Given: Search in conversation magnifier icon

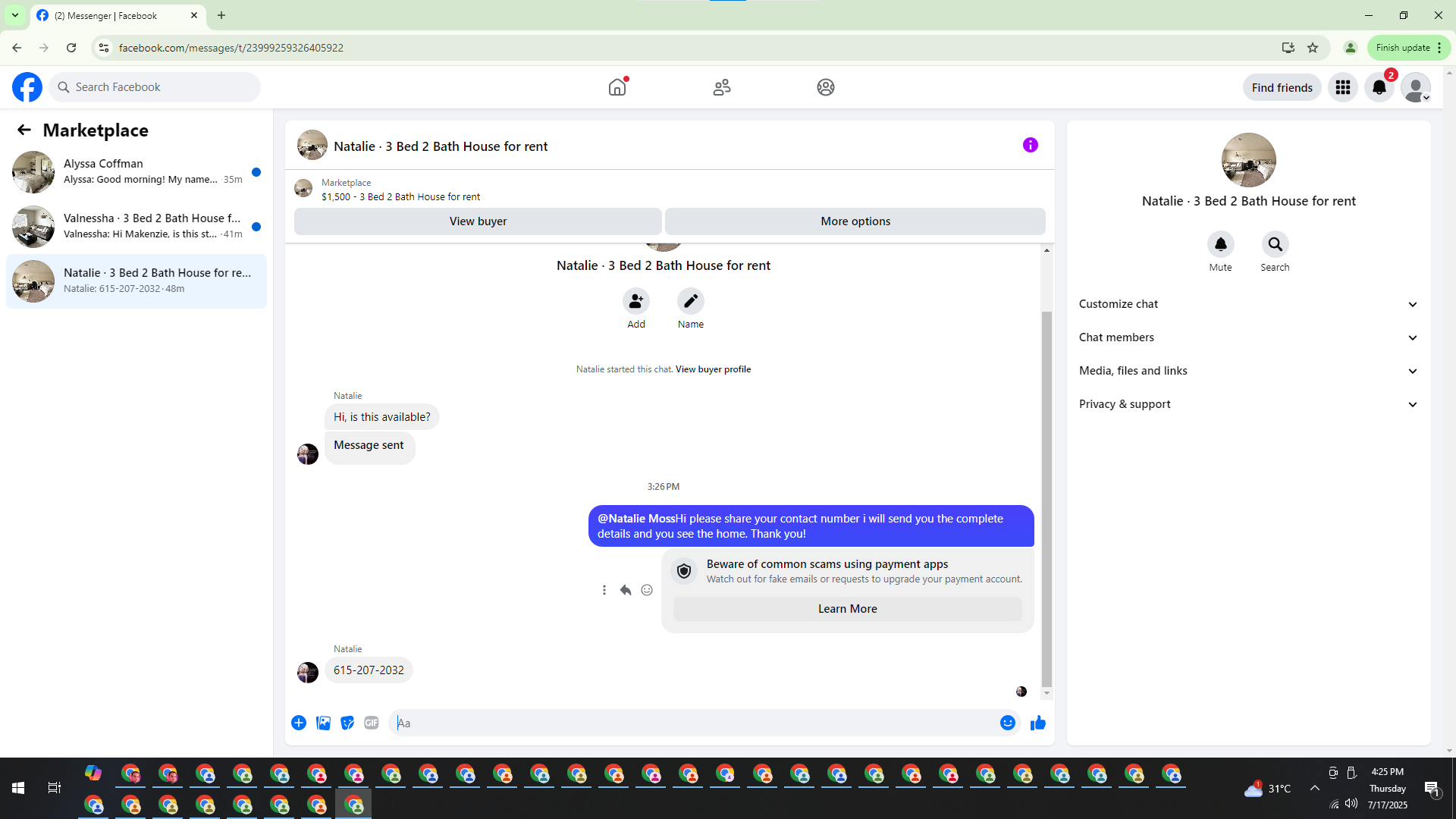Looking at the screenshot, I should click(1275, 244).
